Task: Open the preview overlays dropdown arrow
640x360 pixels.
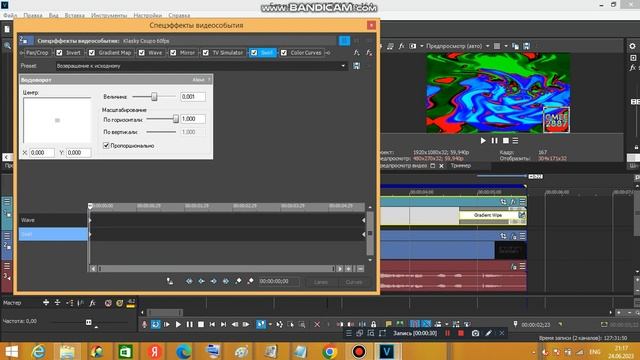Action: click(506, 46)
